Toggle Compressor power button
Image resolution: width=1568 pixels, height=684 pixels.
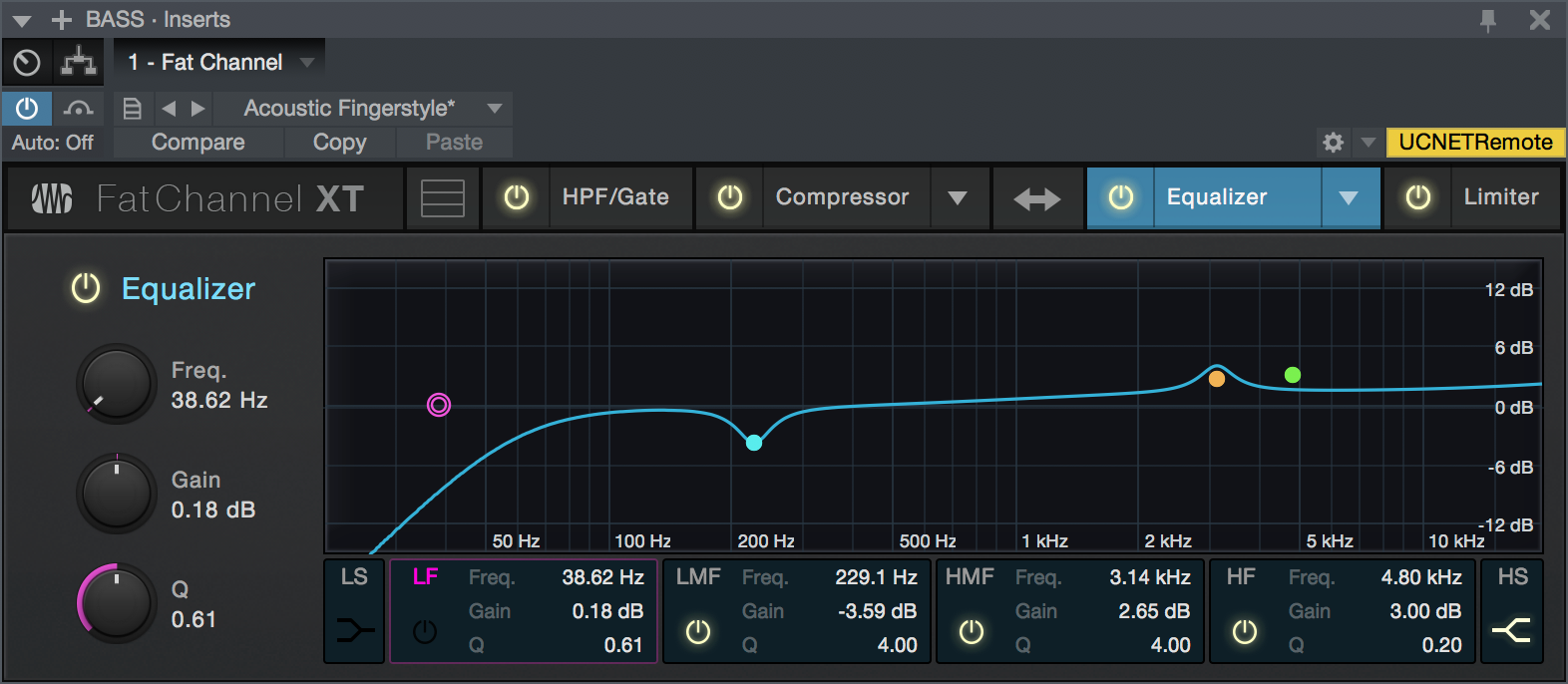pos(730,197)
